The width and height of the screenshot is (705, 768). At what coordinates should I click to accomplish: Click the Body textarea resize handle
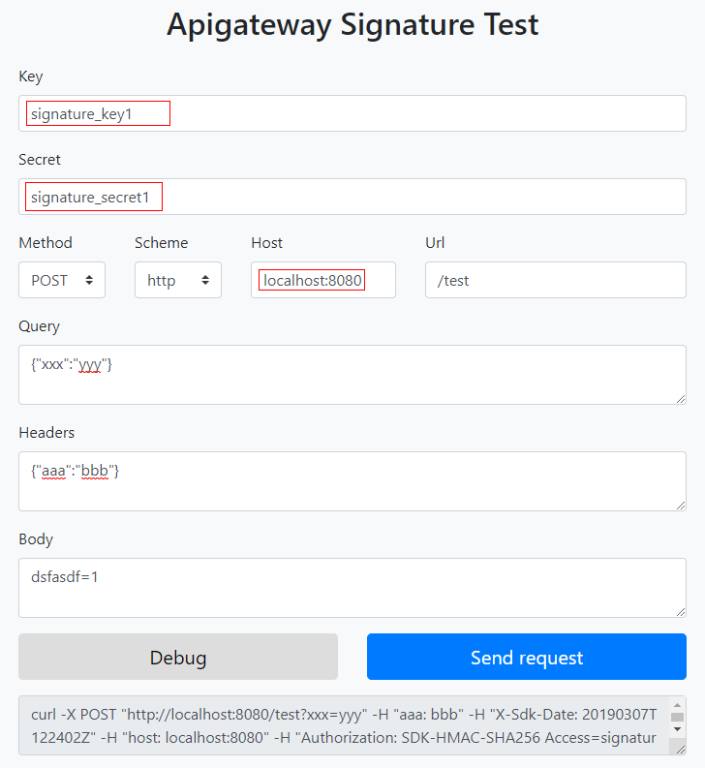pos(681,612)
